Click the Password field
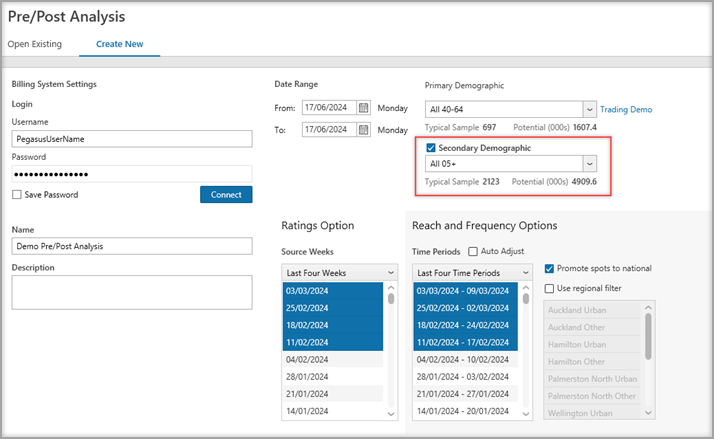Viewport: 714px width, 439px height. 132,174
